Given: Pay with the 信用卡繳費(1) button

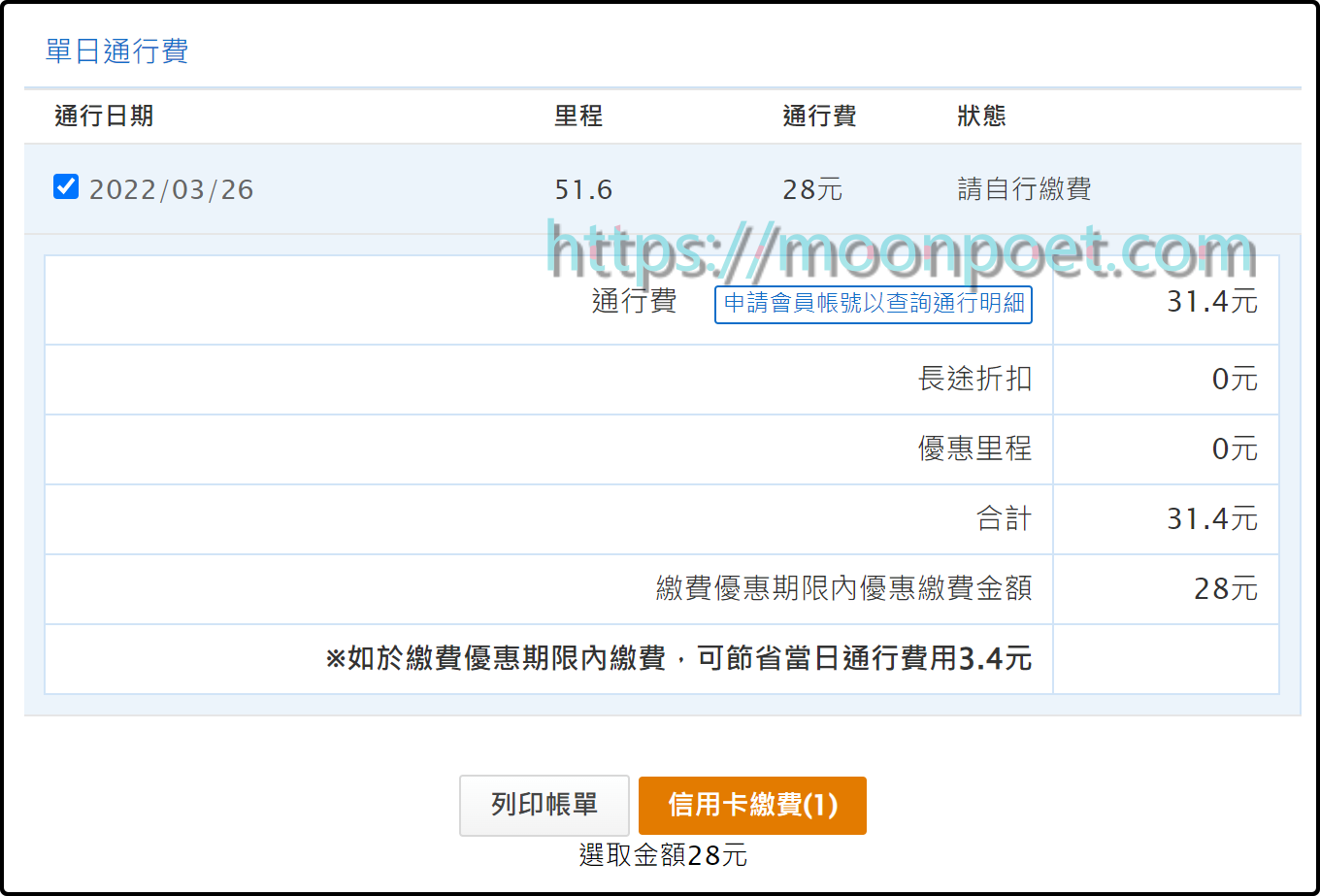Looking at the screenshot, I should click(752, 805).
